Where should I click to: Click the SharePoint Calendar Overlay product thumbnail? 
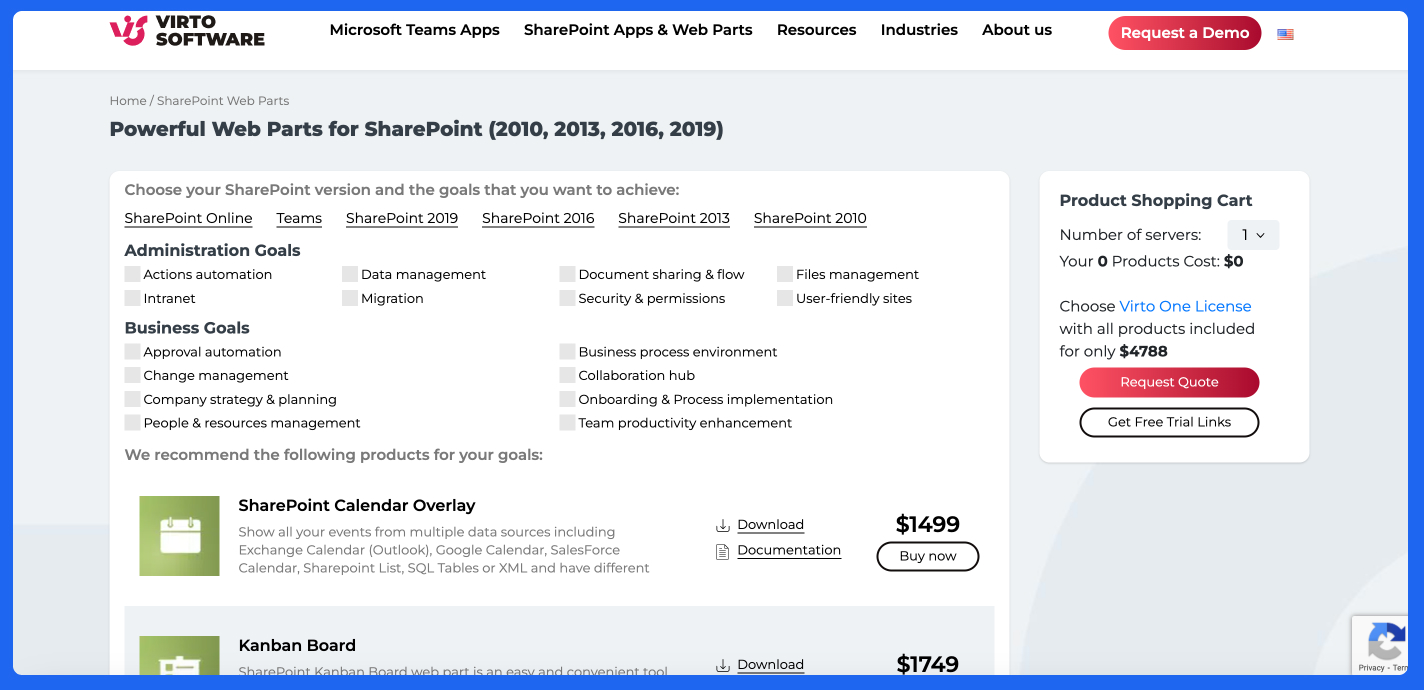tap(179, 536)
